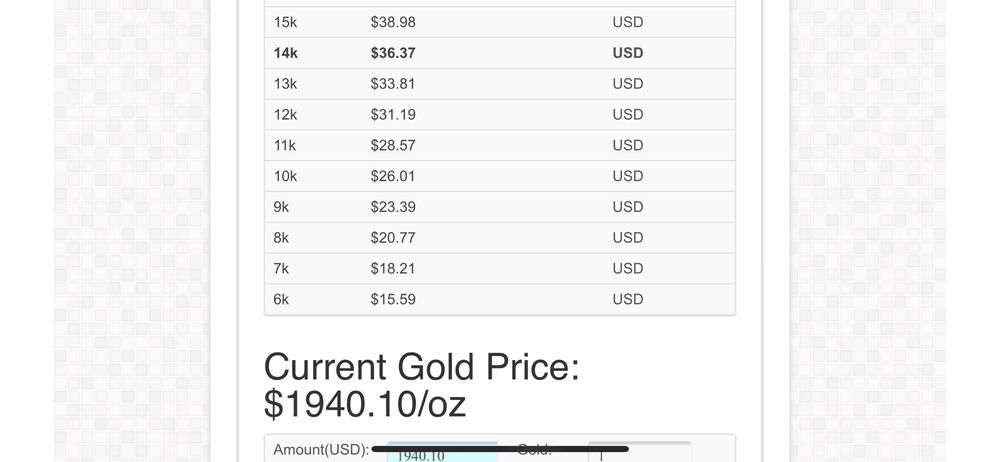Click the $38.98 price for 15k
1000x462 pixels.
tap(393, 22)
